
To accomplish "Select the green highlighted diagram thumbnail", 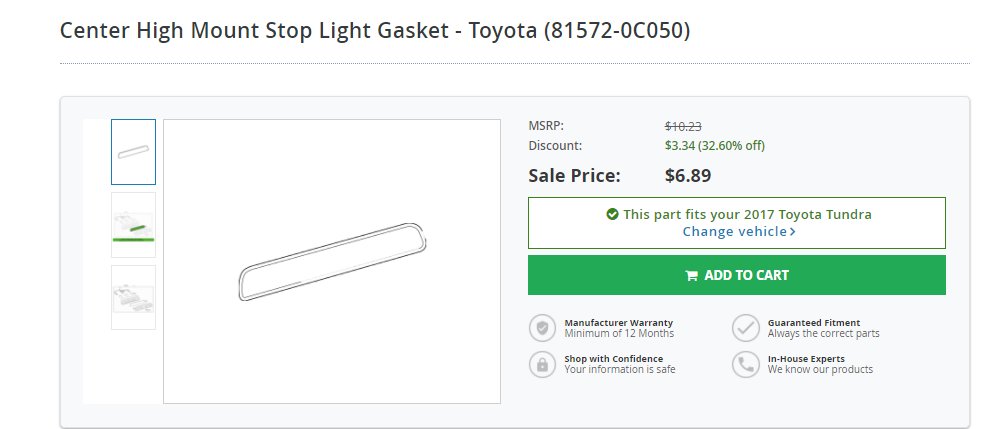I will pos(133,225).
